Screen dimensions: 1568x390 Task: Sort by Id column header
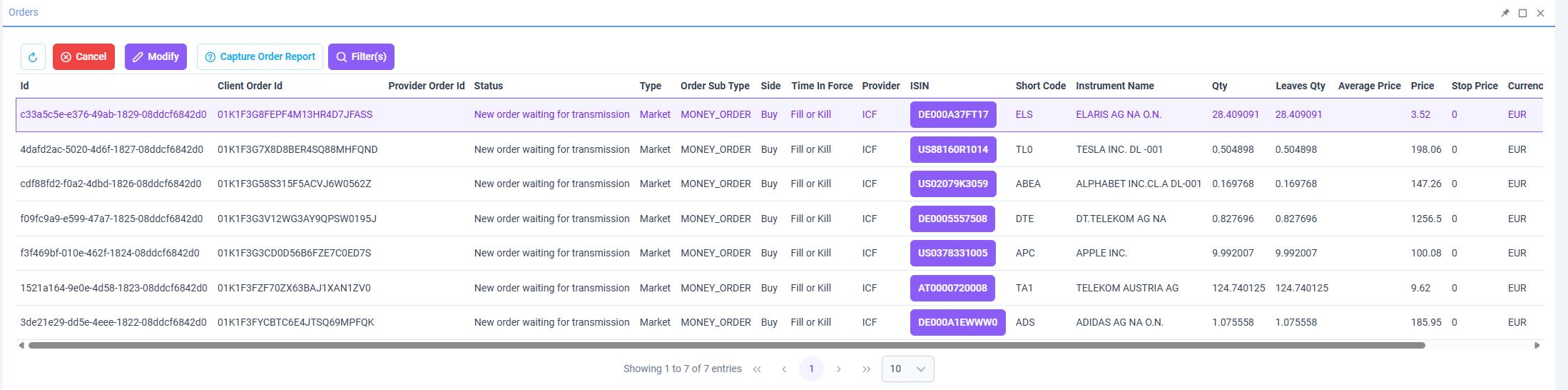click(x=24, y=86)
